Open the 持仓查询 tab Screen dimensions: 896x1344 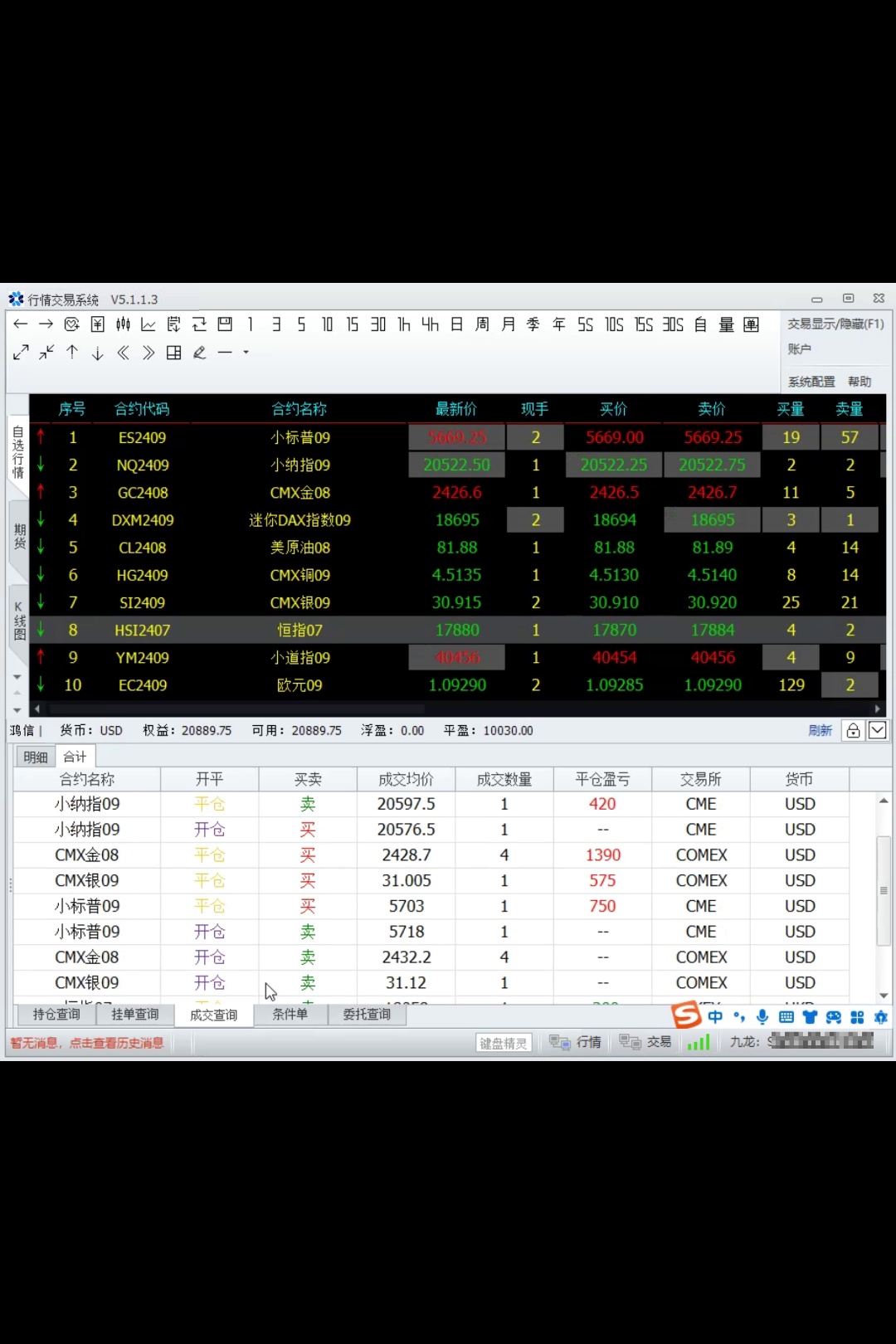(x=56, y=1015)
